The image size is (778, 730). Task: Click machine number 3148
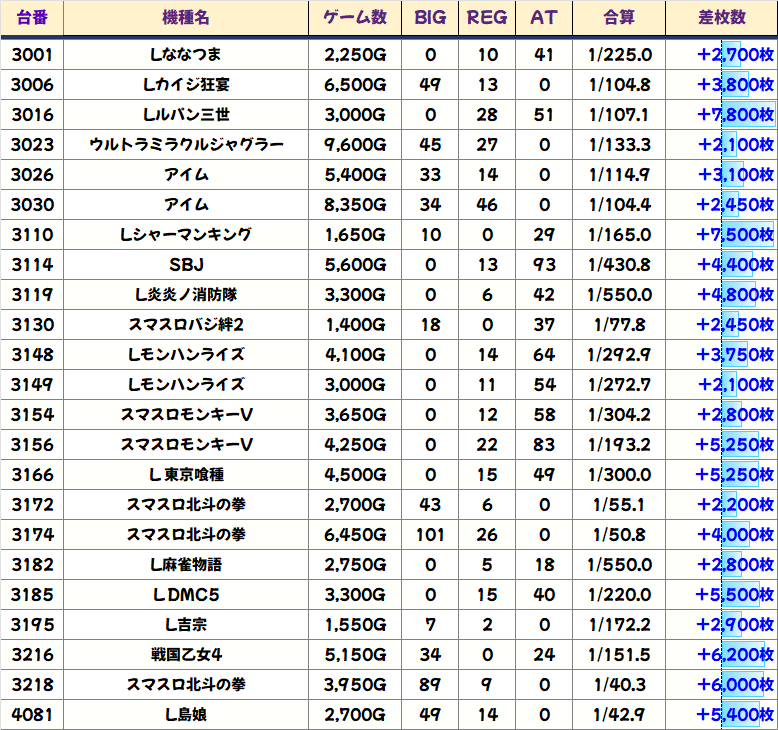[32, 355]
